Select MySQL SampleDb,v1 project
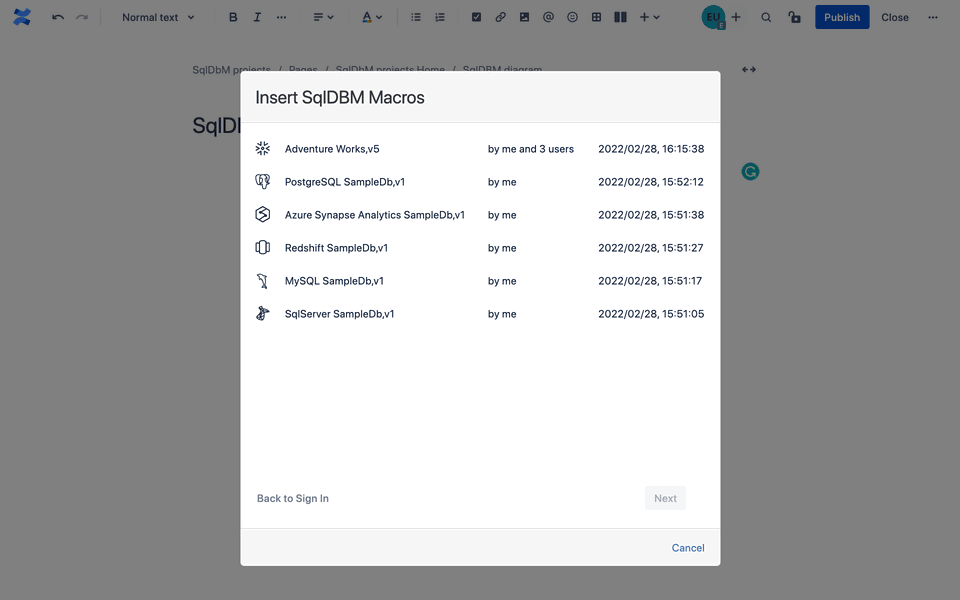 click(480, 281)
